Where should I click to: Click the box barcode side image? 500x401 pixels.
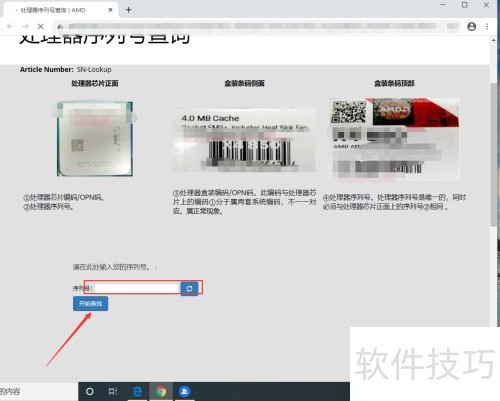(244, 140)
